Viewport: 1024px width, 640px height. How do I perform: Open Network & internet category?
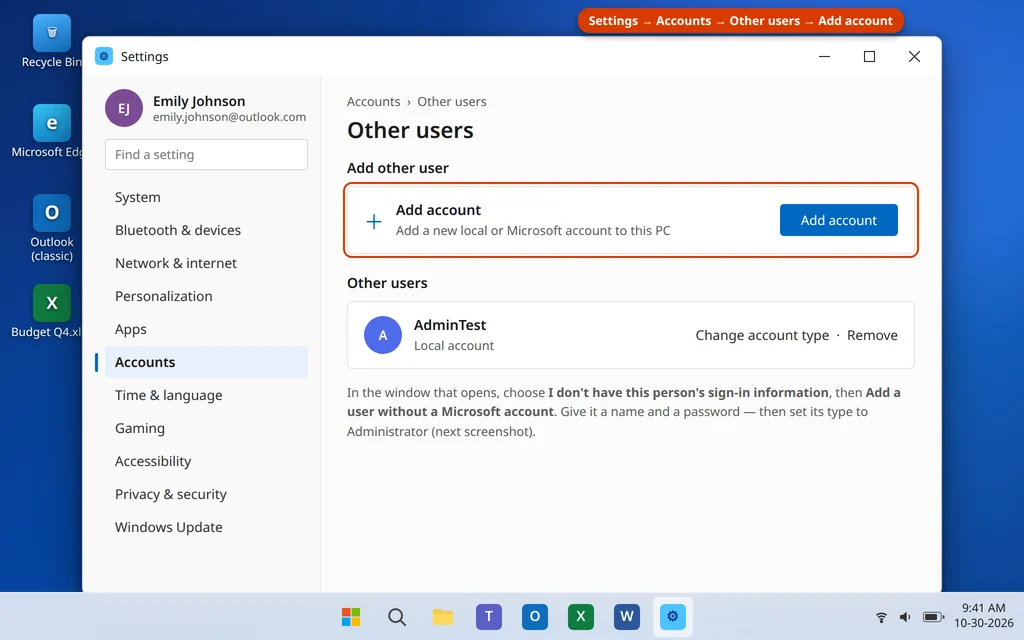(206, 263)
